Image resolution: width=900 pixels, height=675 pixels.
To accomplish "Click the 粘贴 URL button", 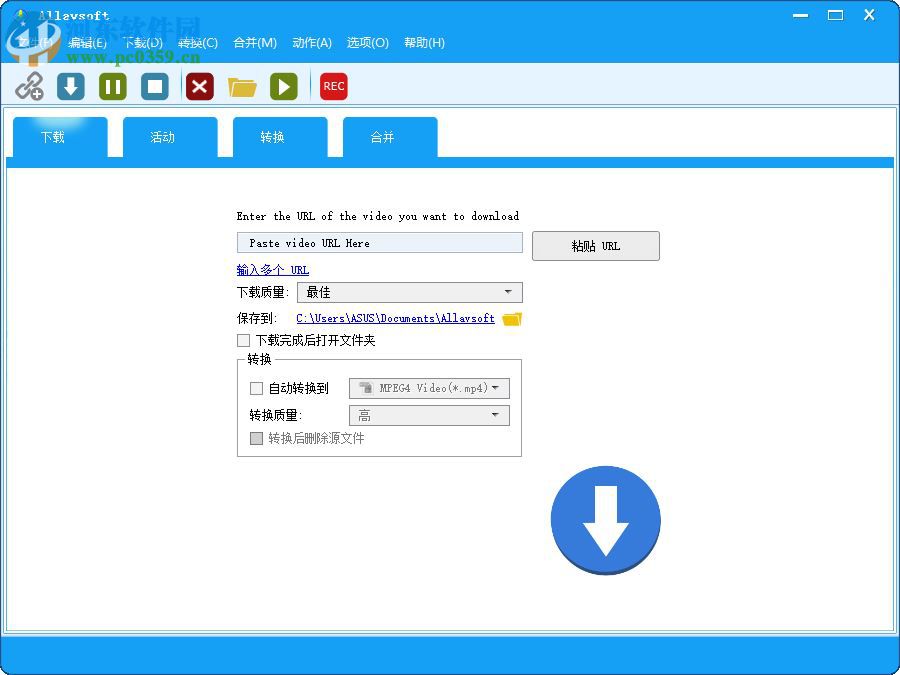I will (x=595, y=245).
